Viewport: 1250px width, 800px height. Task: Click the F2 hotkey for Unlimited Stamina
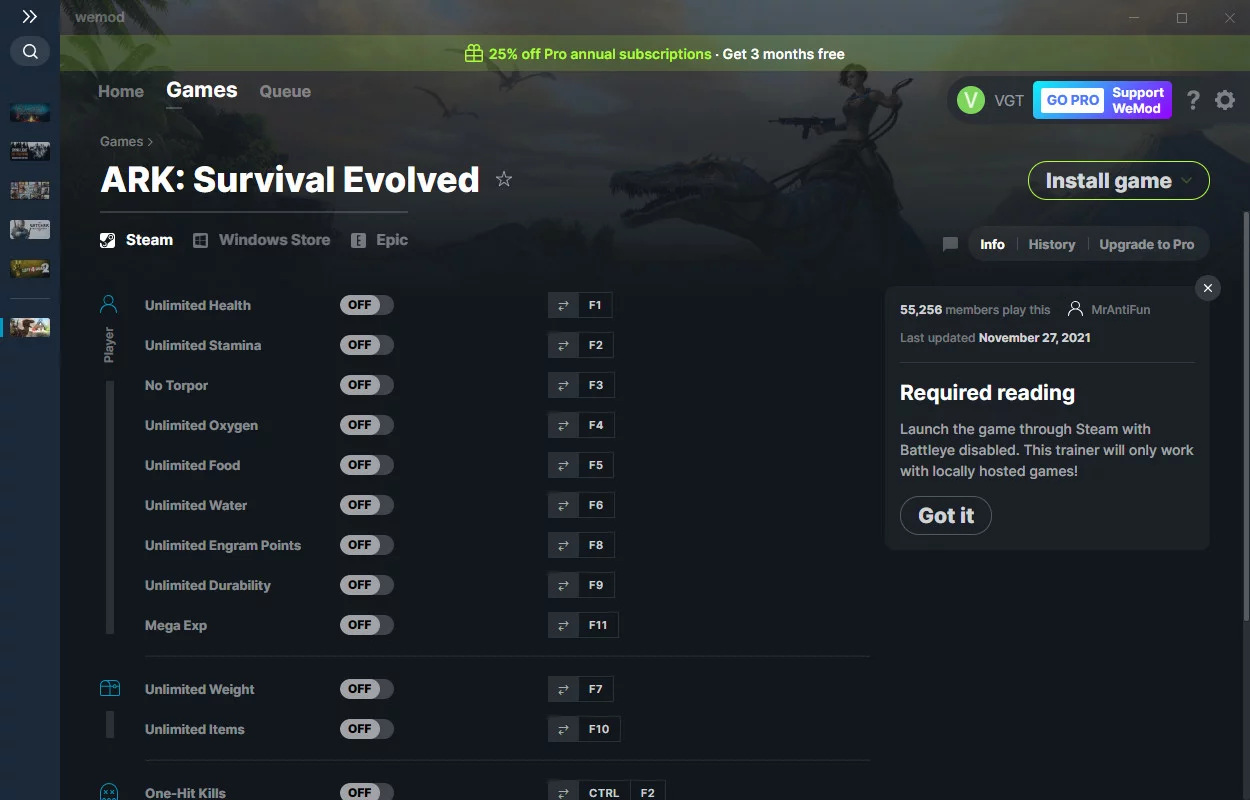(596, 345)
